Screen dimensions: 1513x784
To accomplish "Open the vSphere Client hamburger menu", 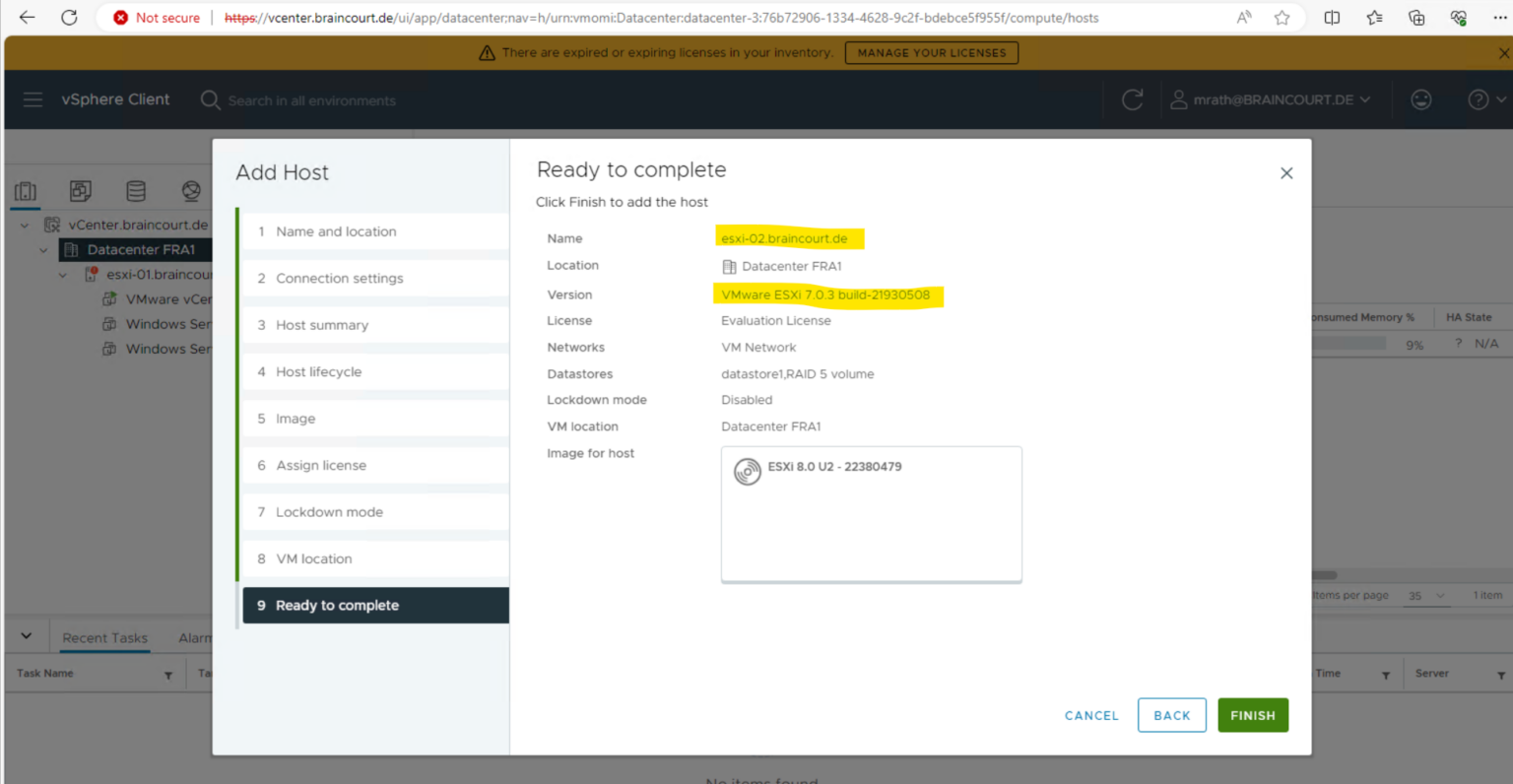I will pyautogui.click(x=33, y=99).
